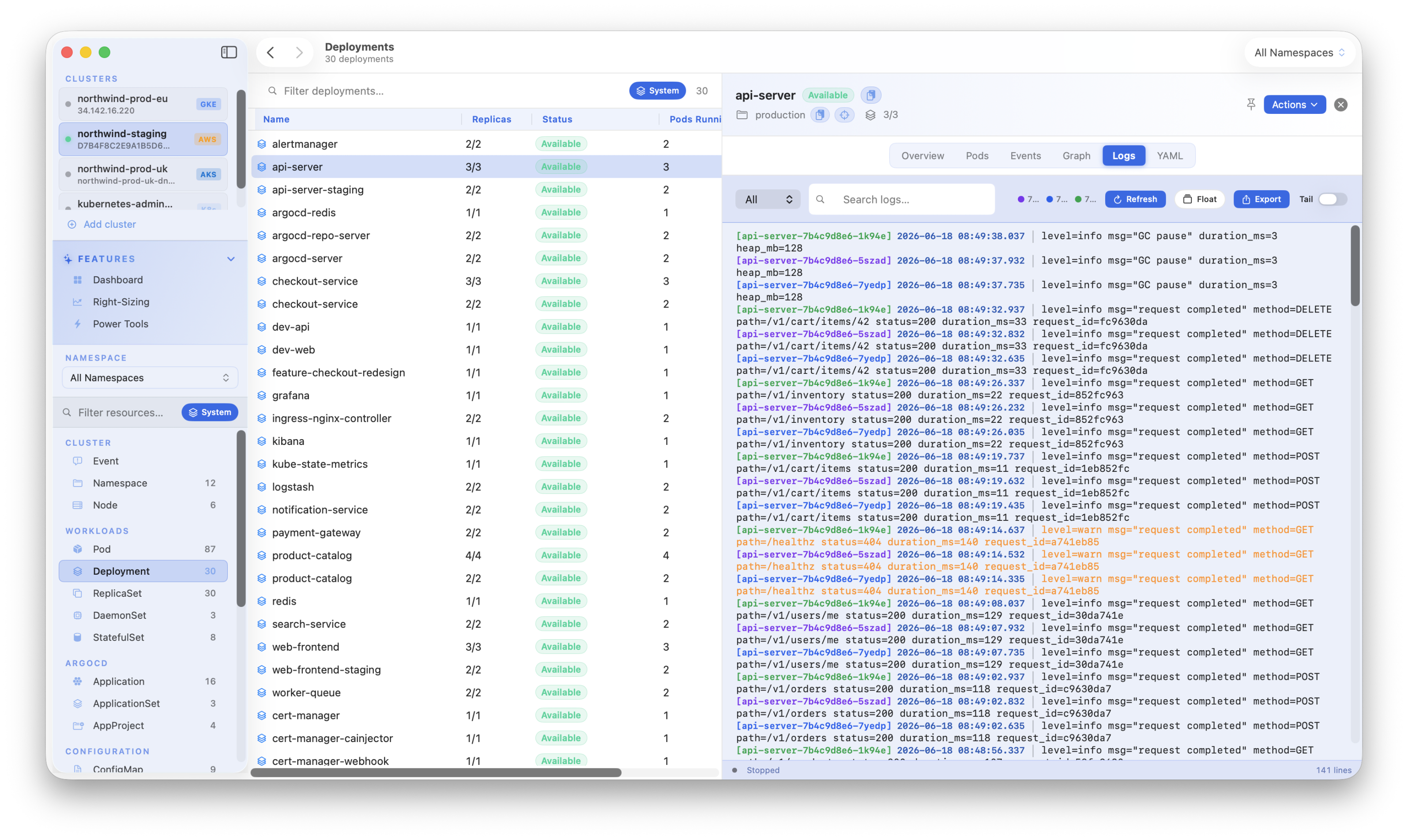This screenshot has height=840, width=1408.
Task: Click the Dashboard feature icon
Action: pyautogui.click(x=78, y=279)
